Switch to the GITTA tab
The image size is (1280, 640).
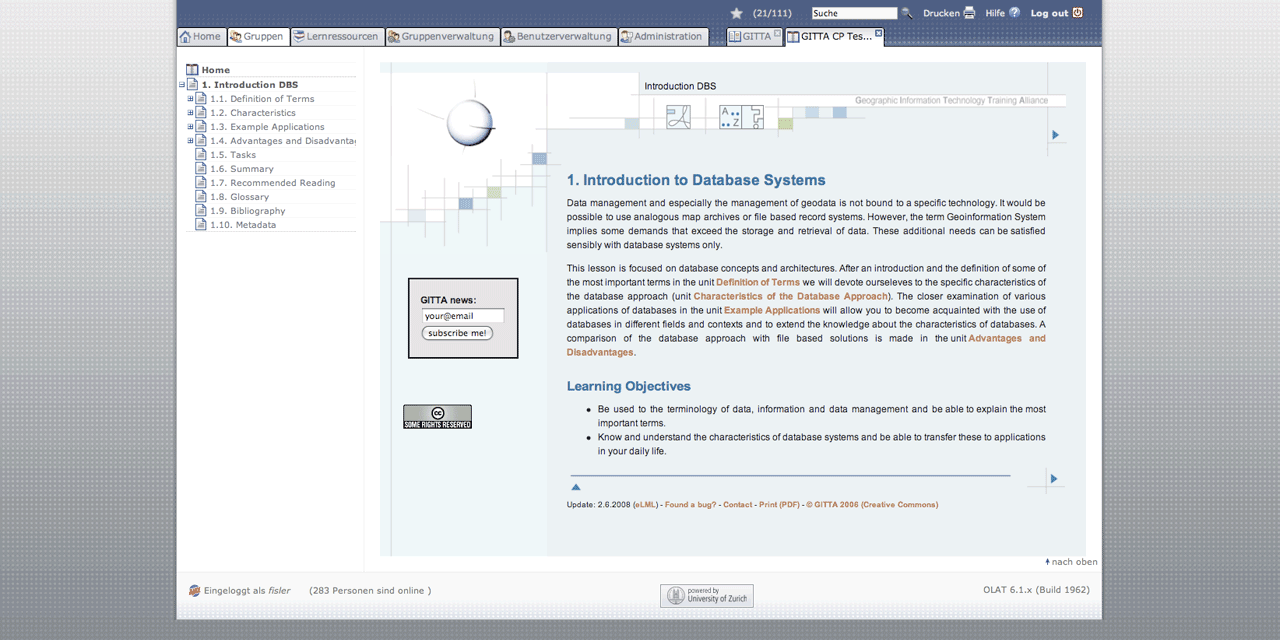pyautogui.click(x=755, y=37)
